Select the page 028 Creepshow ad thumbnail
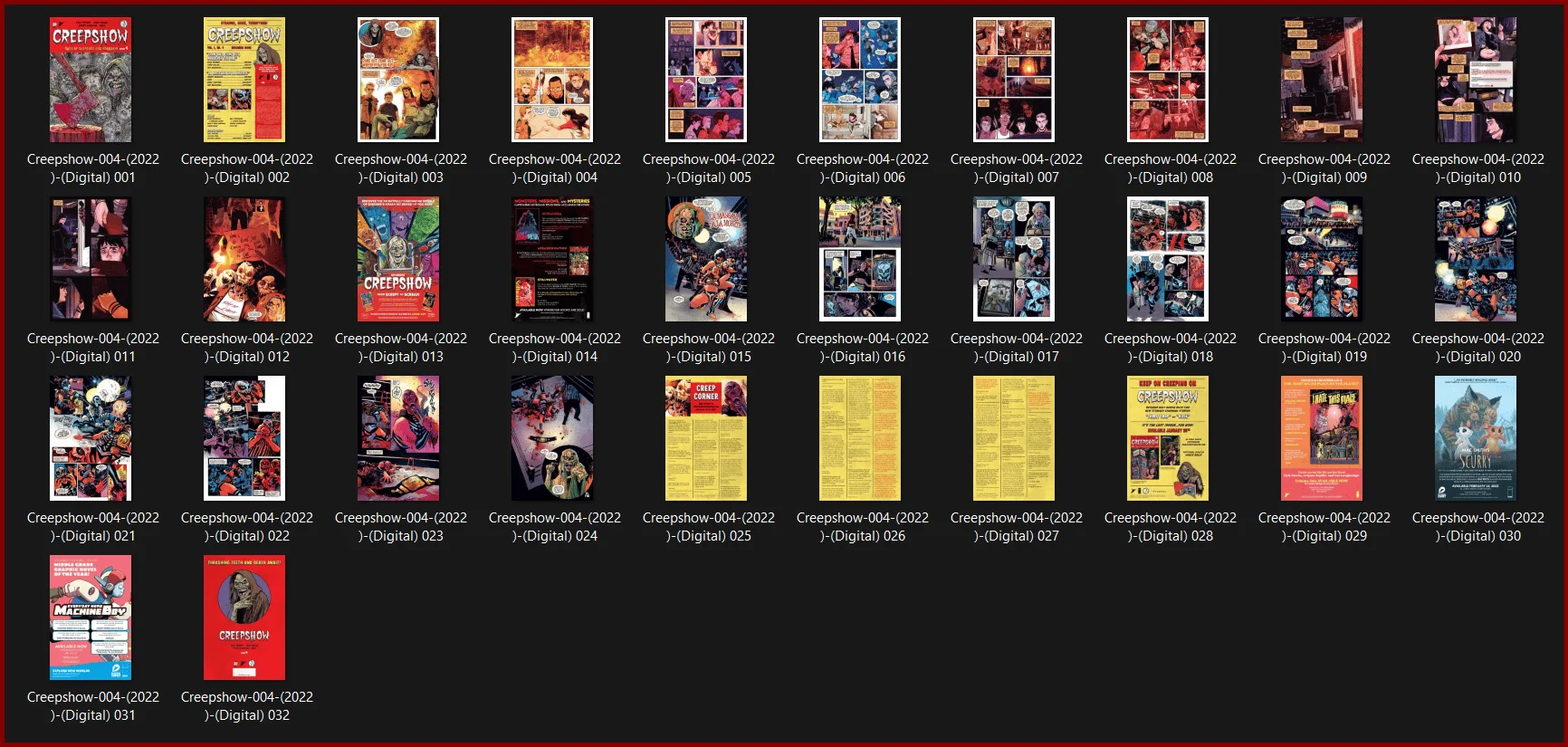The image size is (1568, 747). tap(1168, 438)
